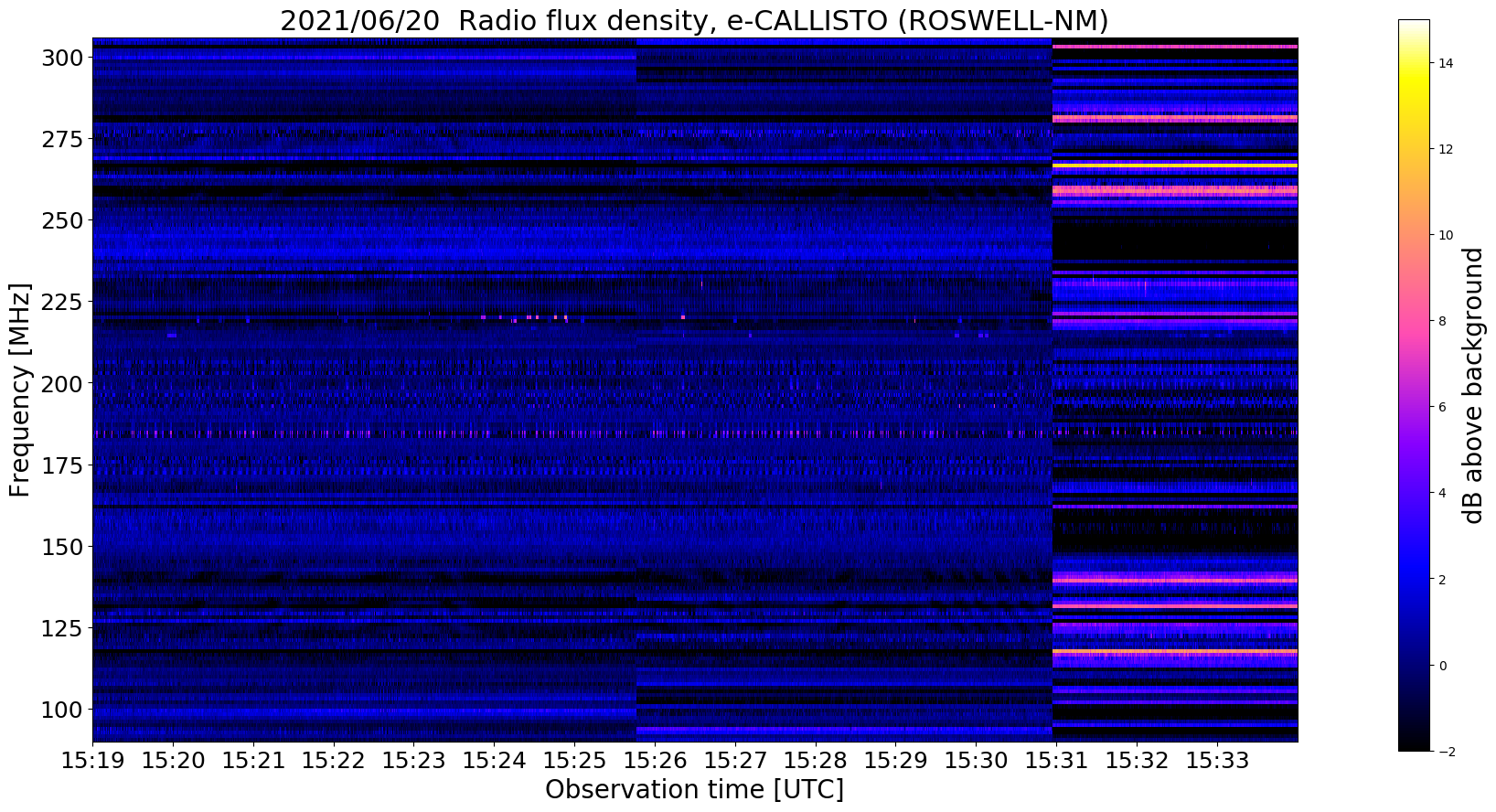Select the 15:20 time tick label
Viewport: 1496px width, 812px height.
[173, 761]
